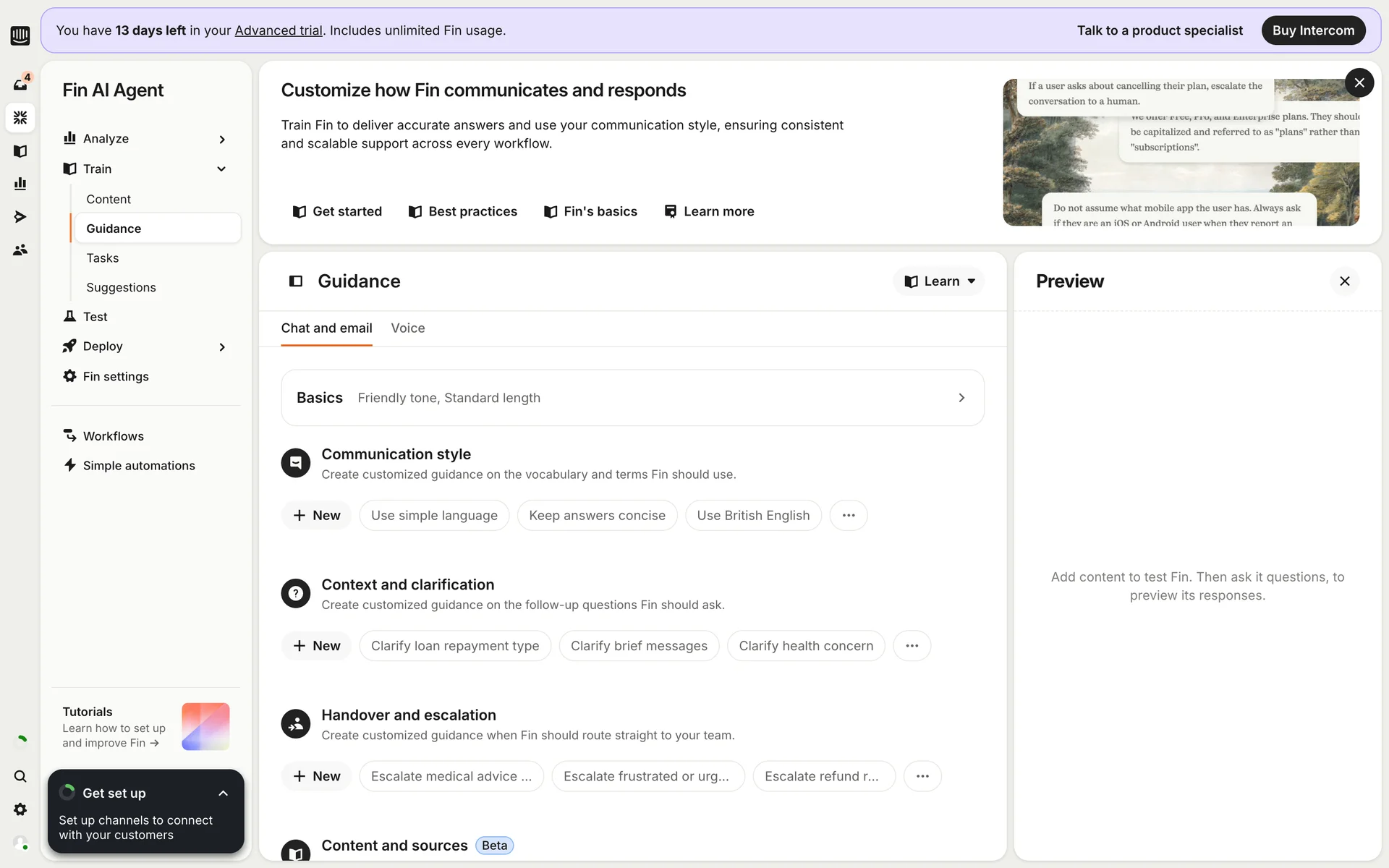Viewport: 1389px width, 868px height.
Task: Open the settings gear in left rail
Action: pyautogui.click(x=20, y=809)
